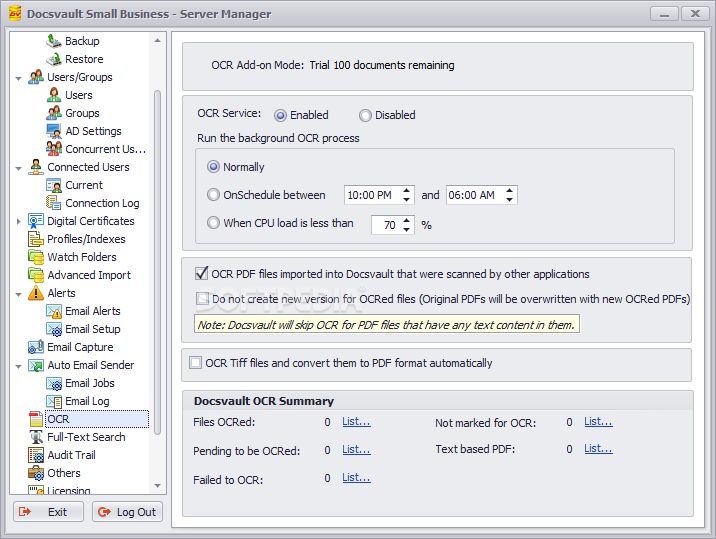Enable OCR Tiff files convert checkbox
Image resolution: width=716 pixels, height=539 pixels.
(195, 363)
